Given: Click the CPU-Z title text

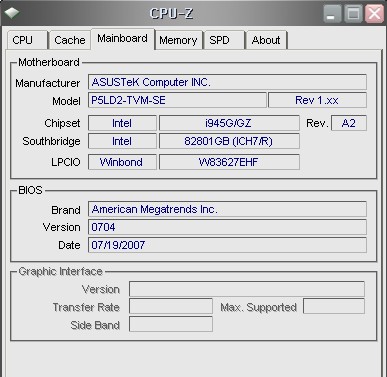Looking at the screenshot, I should click(x=171, y=13).
